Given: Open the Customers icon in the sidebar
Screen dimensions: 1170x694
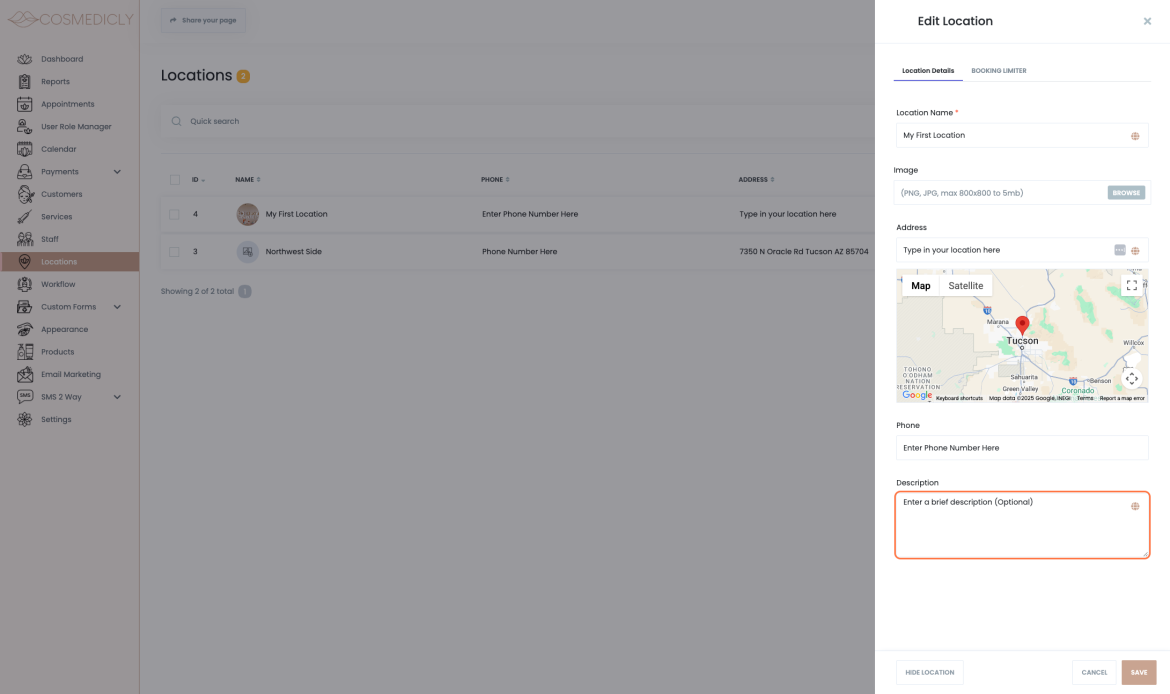Looking at the screenshot, I should (x=25, y=194).
